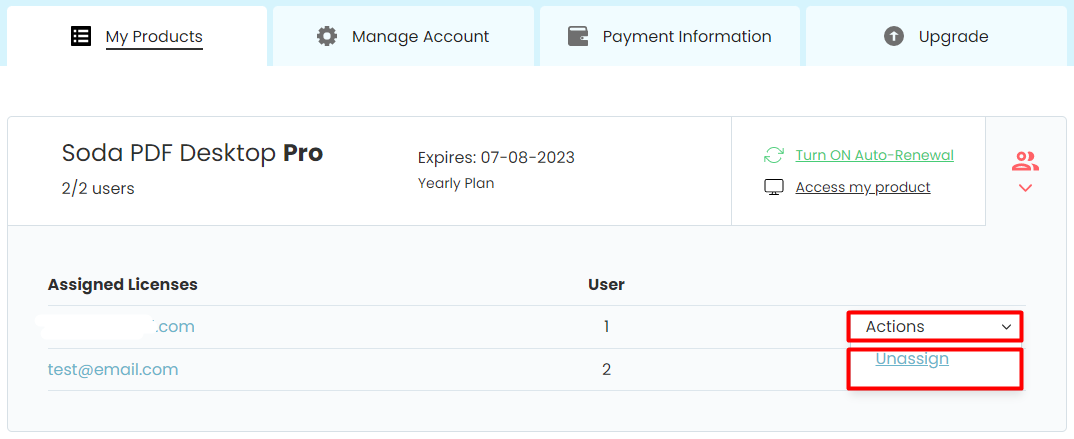Choose Unassign from the Actions menu
Image resolution: width=1074 pixels, height=439 pixels.
pos(912,359)
